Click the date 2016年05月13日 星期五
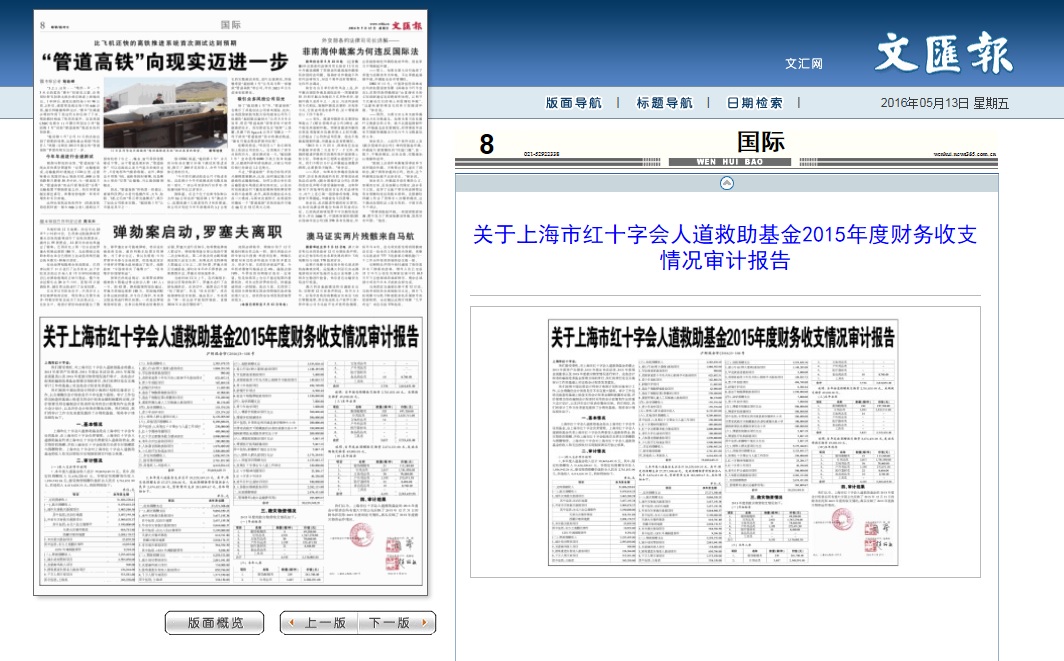 (x=945, y=103)
